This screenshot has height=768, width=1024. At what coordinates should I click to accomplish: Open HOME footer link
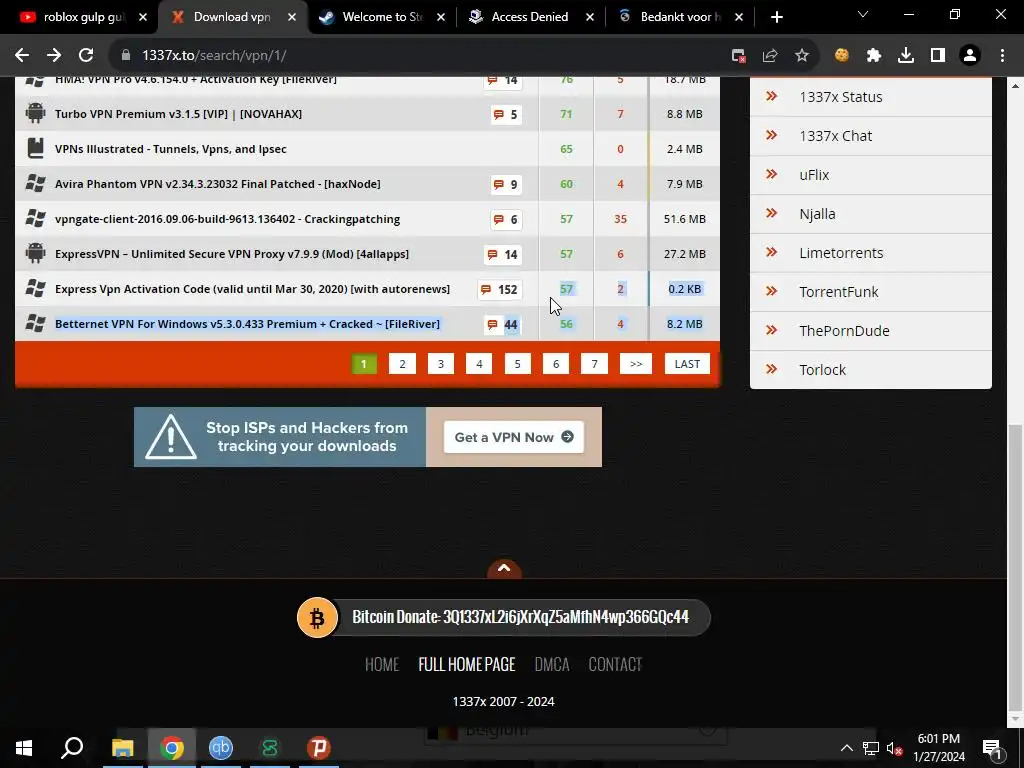382,664
